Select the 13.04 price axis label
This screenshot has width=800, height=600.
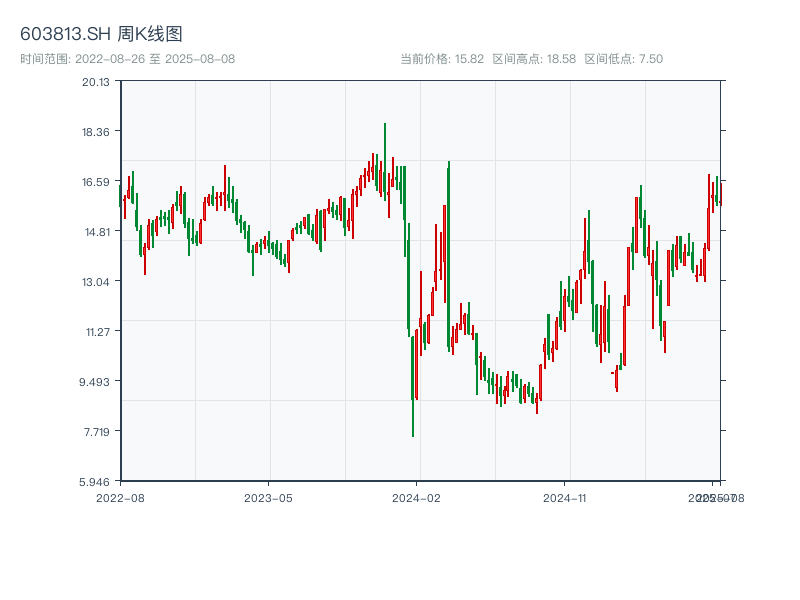(x=96, y=282)
